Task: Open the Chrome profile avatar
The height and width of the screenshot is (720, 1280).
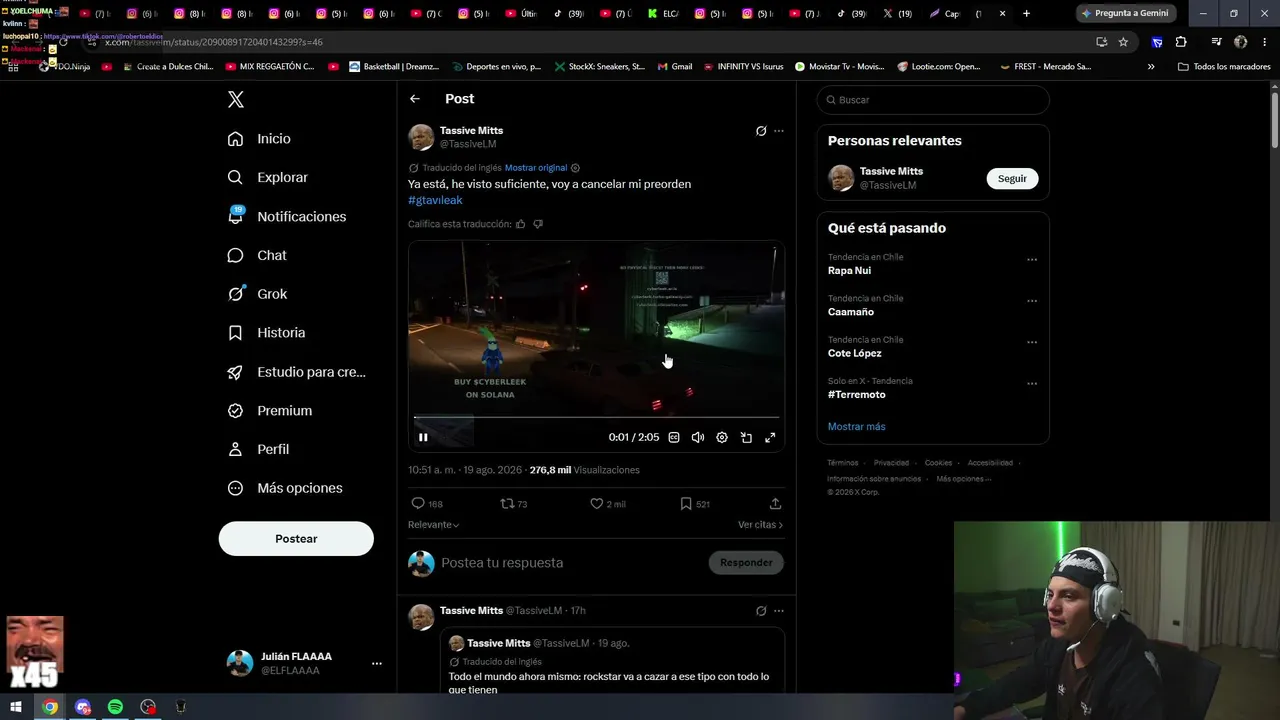Action: [1240, 42]
